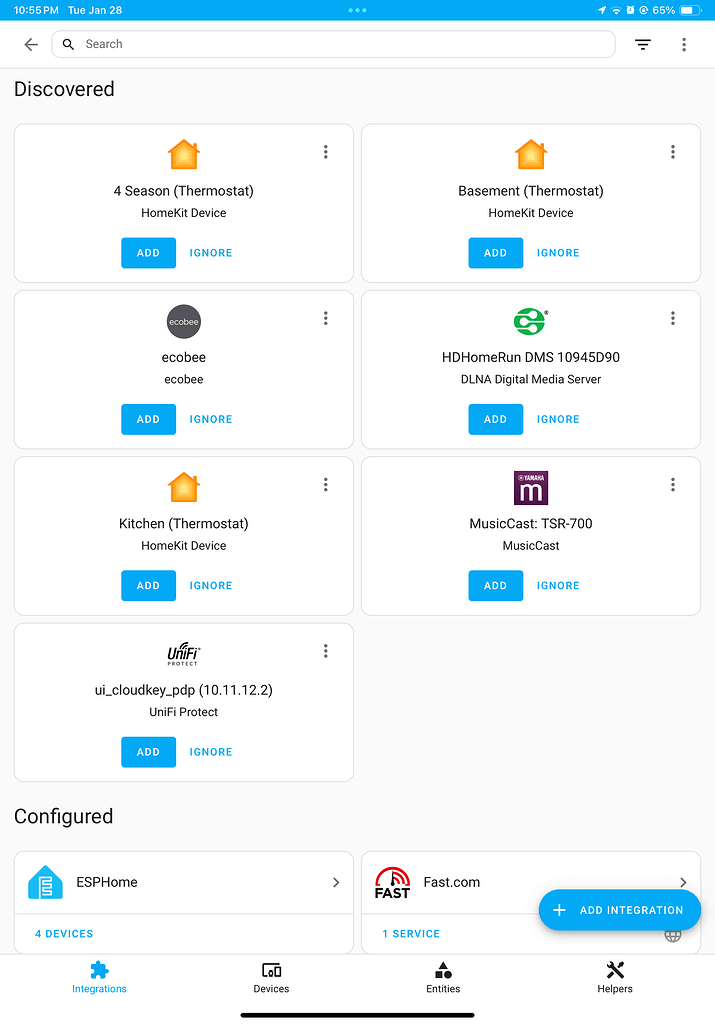Switch to the Entities tab
The width and height of the screenshot is (715, 1024).
click(x=443, y=977)
